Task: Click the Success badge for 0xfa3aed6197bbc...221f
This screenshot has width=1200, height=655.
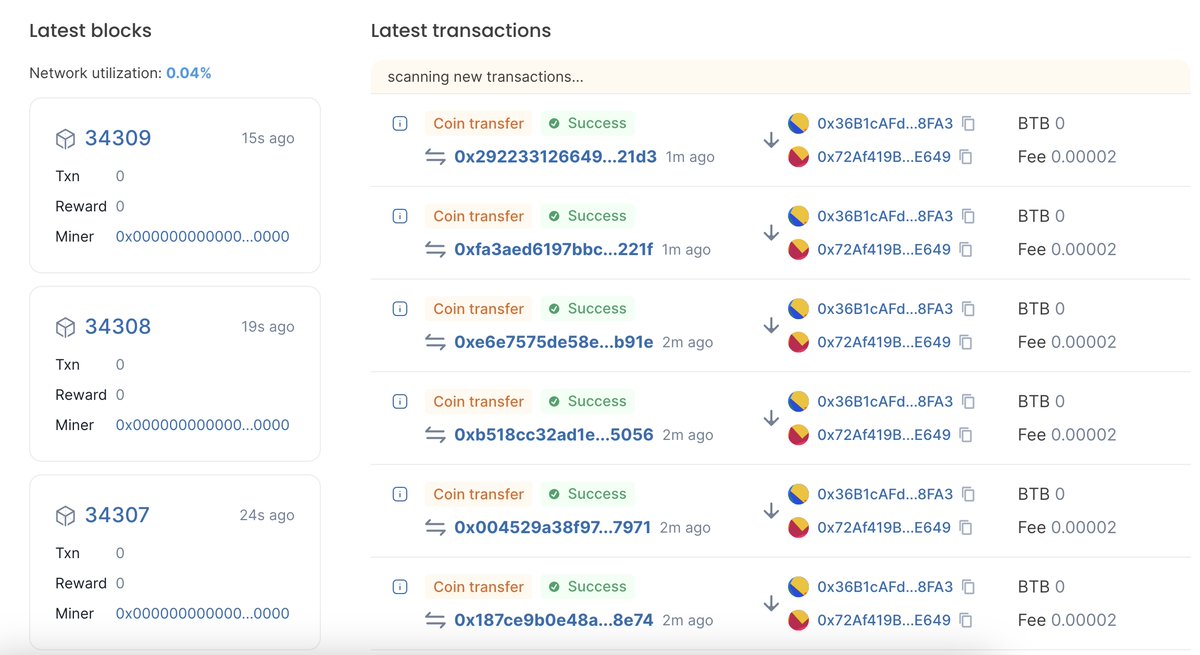Action: 587,216
